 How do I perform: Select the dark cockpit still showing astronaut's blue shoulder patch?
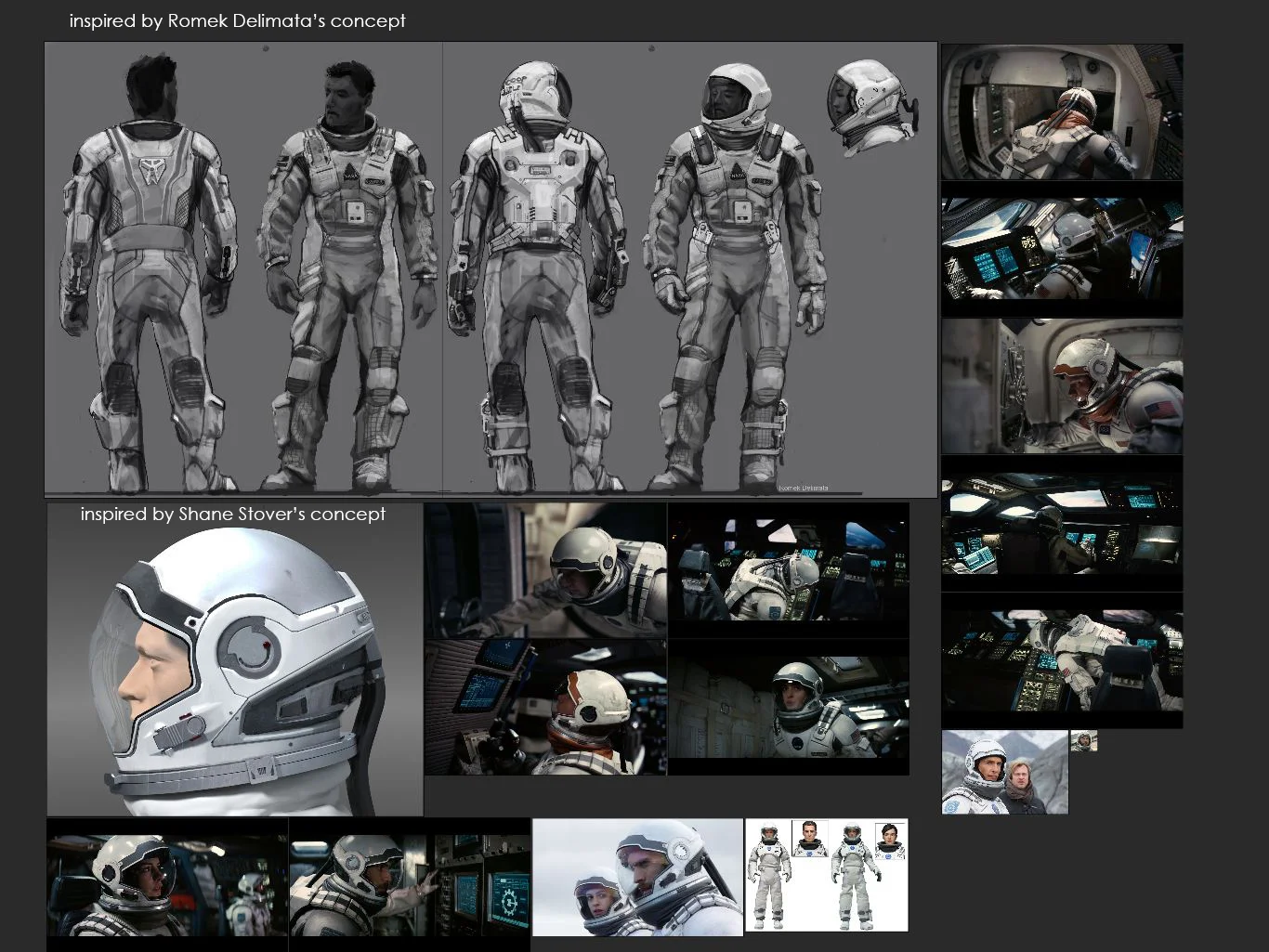point(788,571)
